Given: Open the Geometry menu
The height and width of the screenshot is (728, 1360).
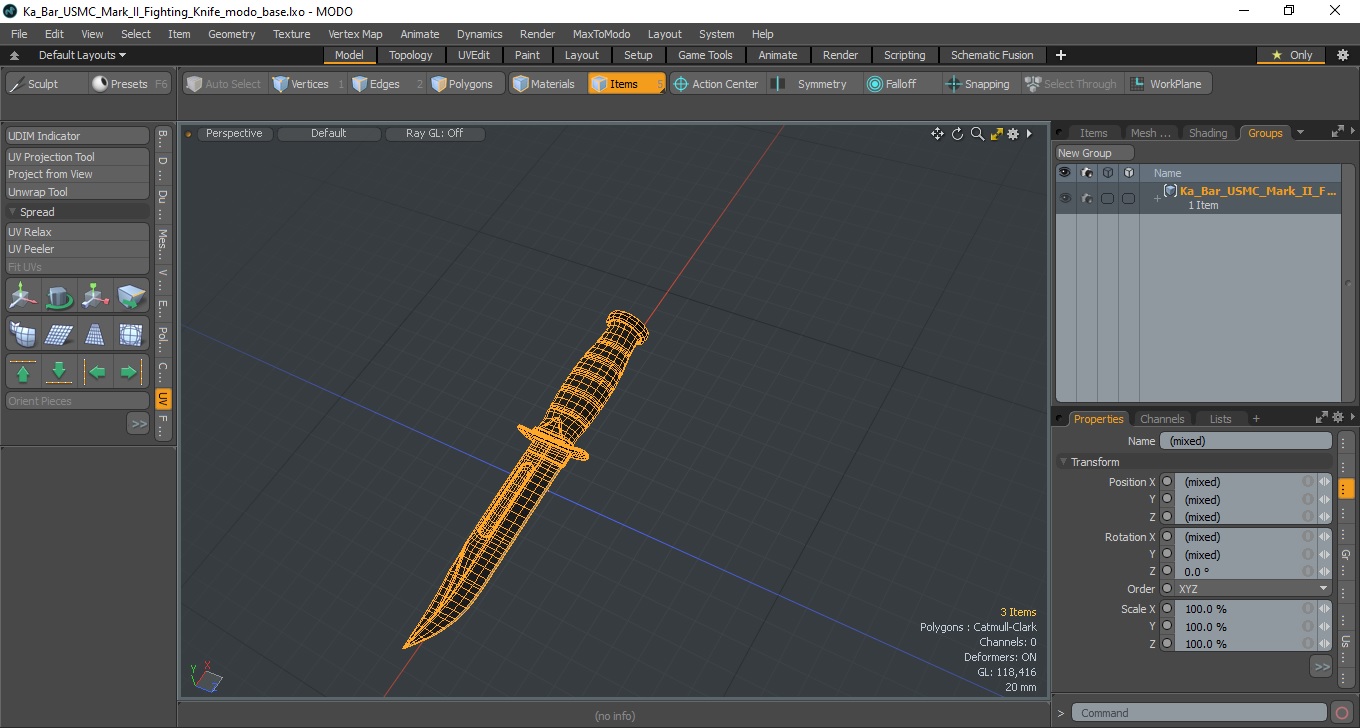Looking at the screenshot, I should (232, 34).
